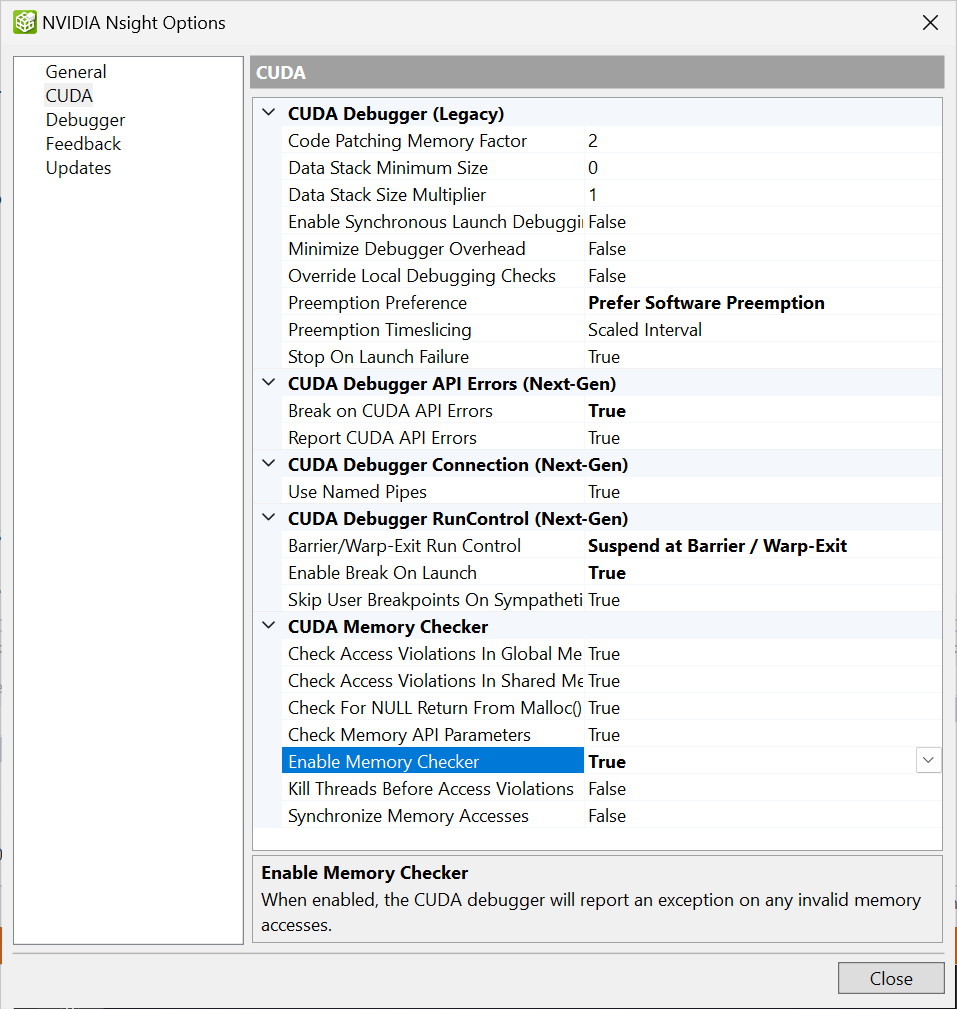Collapse CUDA Debugger API Errors (Next-Gen) section
This screenshot has width=957, height=1009.
pyautogui.click(x=269, y=383)
